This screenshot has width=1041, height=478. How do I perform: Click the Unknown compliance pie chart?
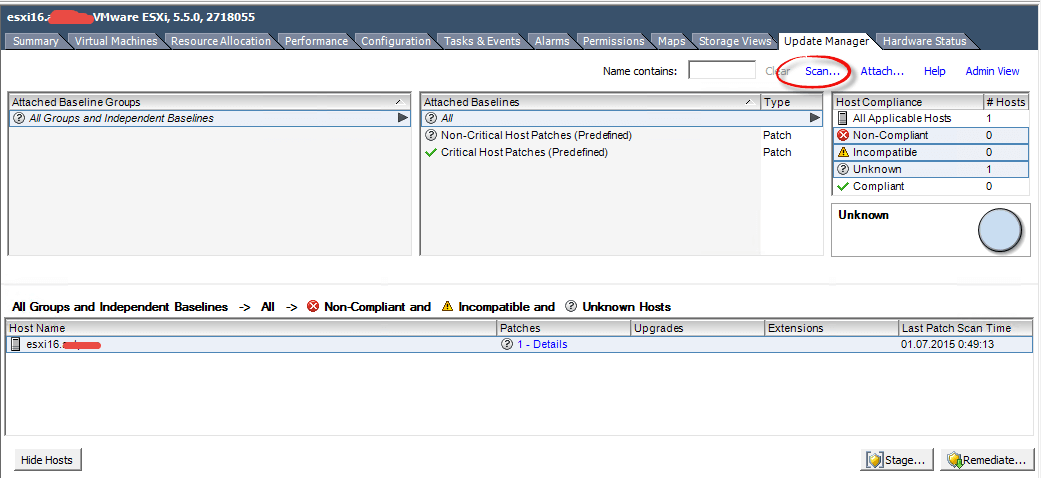(1000, 230)
